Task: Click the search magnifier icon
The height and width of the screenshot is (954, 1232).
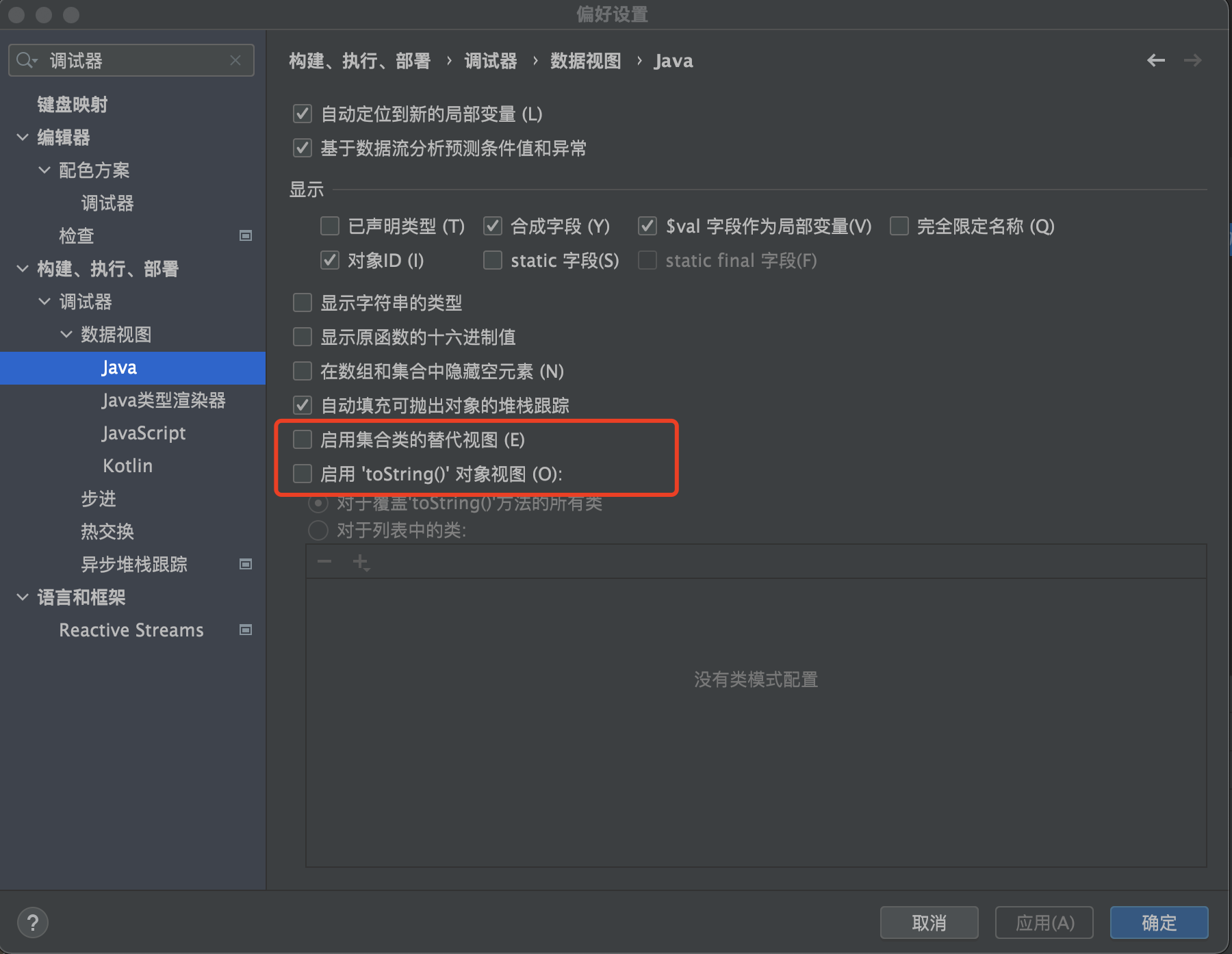Action: pyautogui.click(x=25, y=61)
